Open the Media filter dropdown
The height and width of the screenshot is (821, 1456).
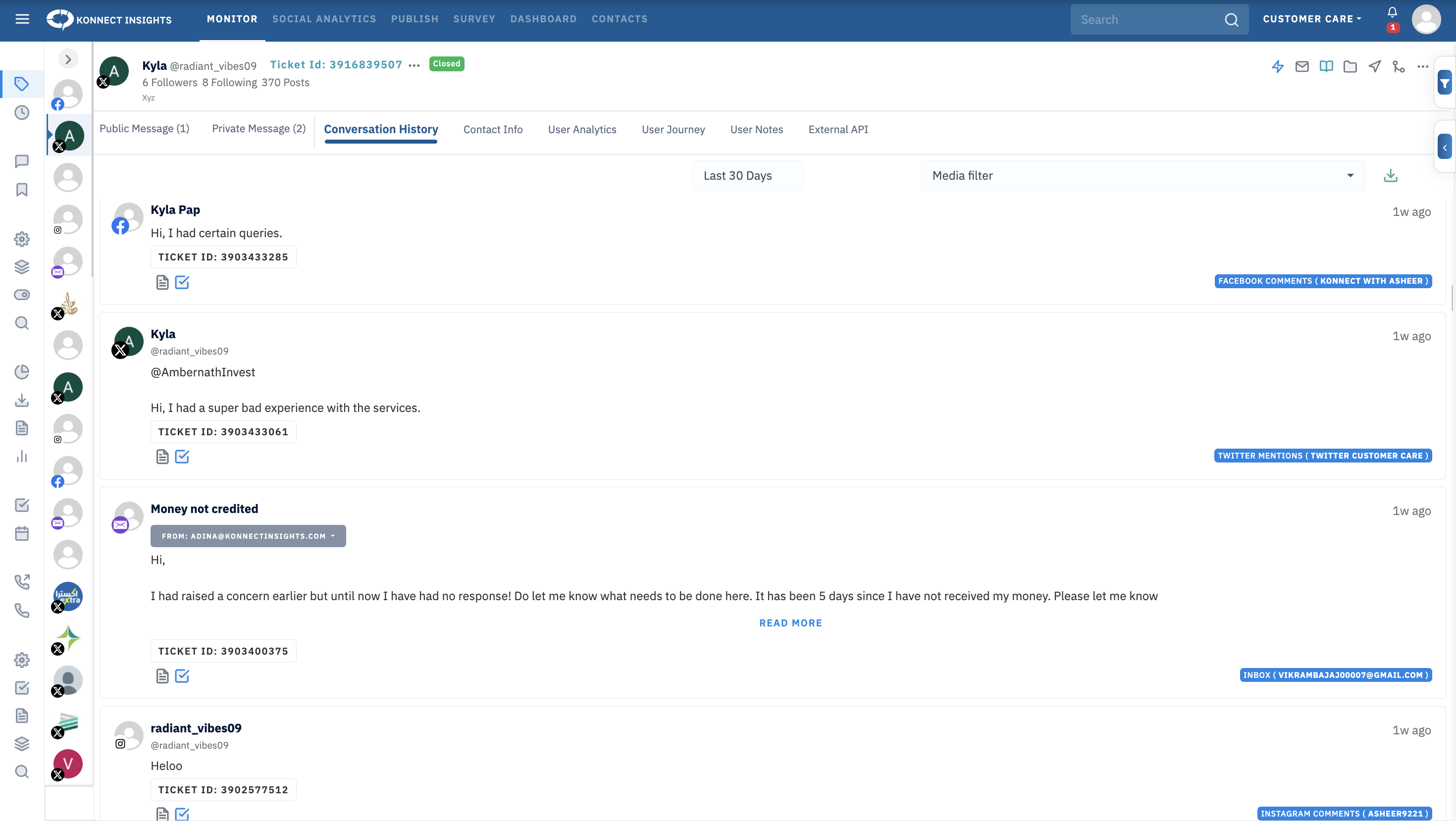pyautogui.click(x=1143, y=176)
